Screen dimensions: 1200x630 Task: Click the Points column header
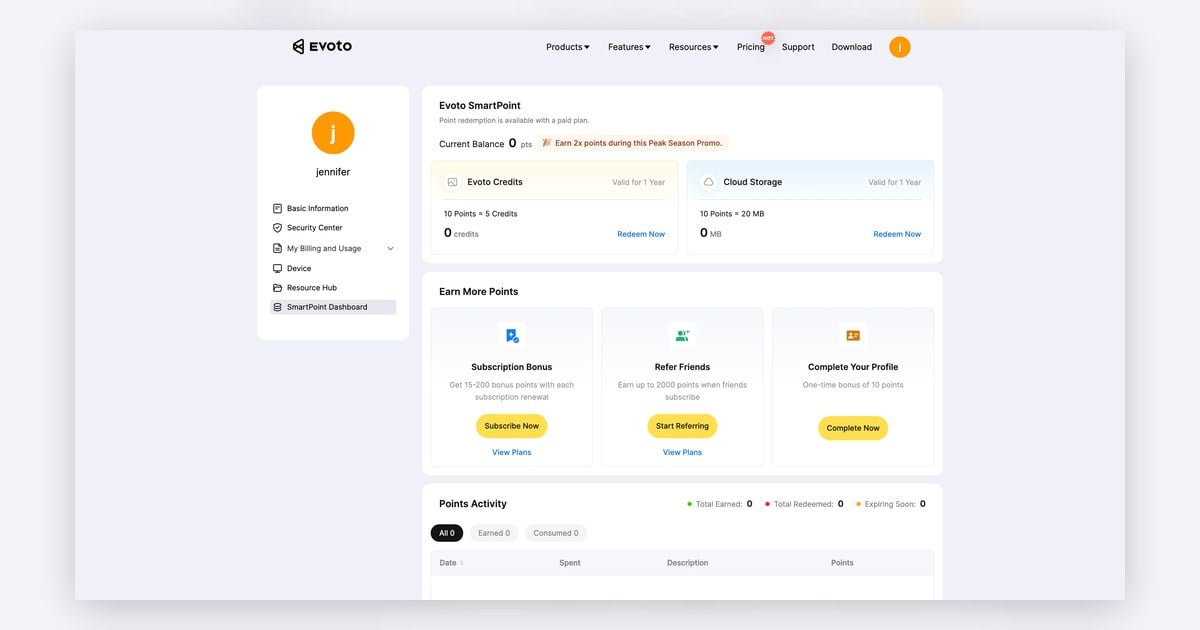[x=842, y=563]
